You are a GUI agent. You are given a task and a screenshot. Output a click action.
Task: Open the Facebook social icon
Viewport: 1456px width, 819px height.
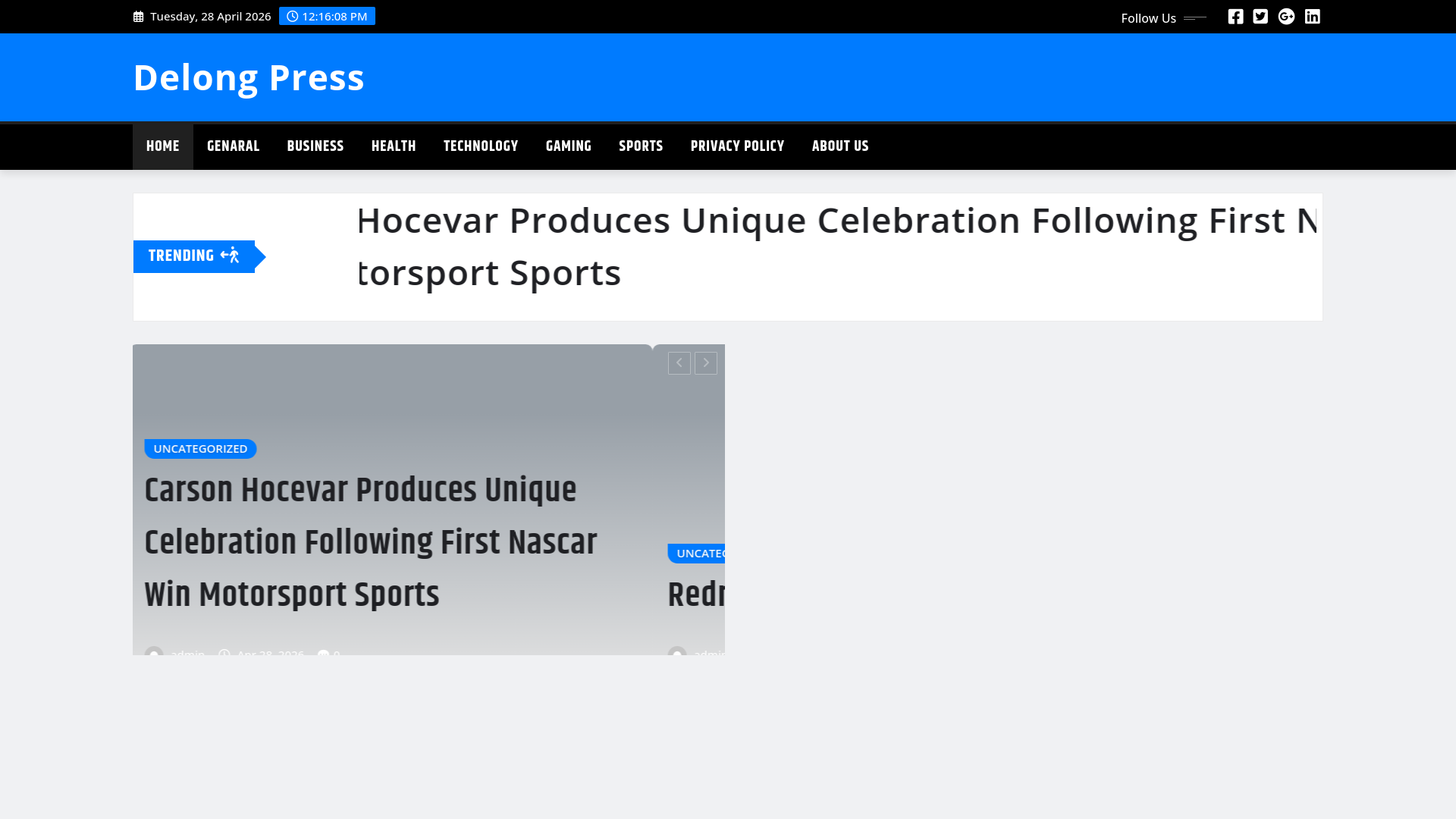pyautogui.click(x=1235, y=17)
